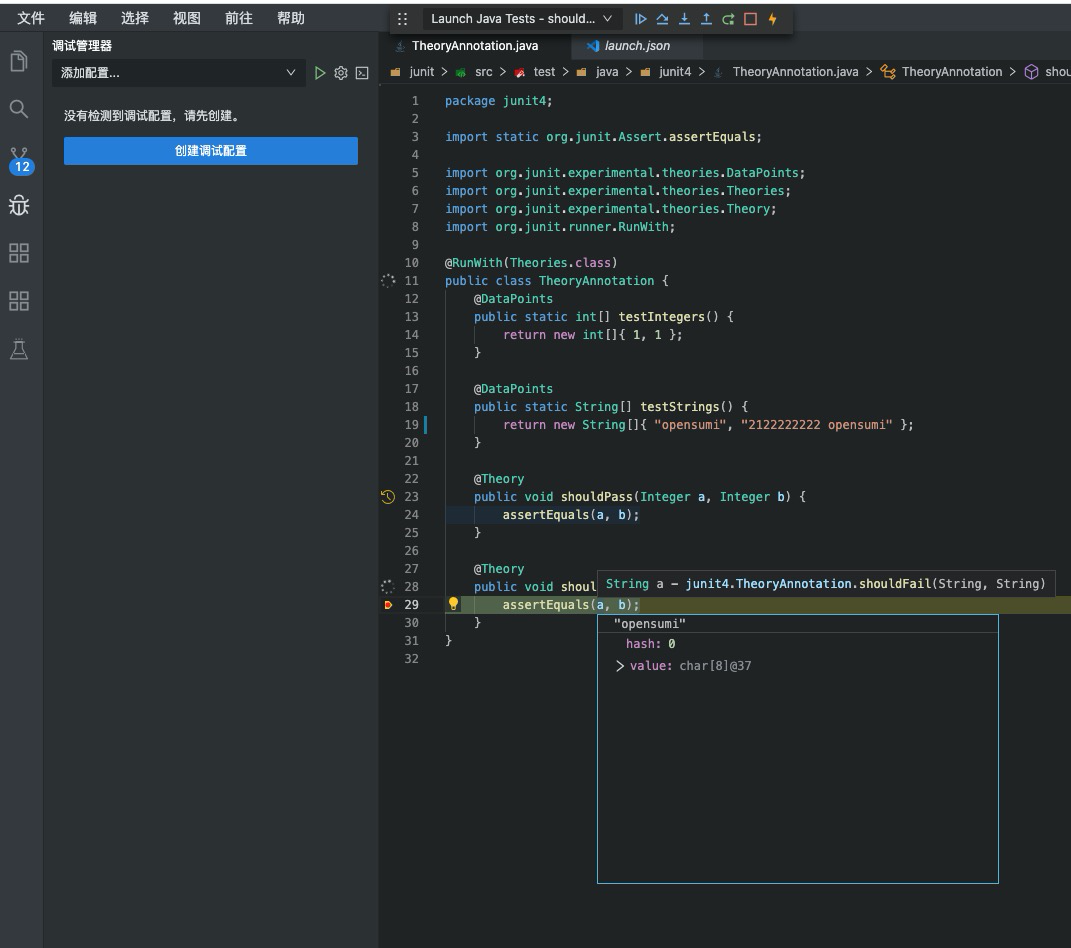Switch to the launch.json tab

click(x=637, y=46)
